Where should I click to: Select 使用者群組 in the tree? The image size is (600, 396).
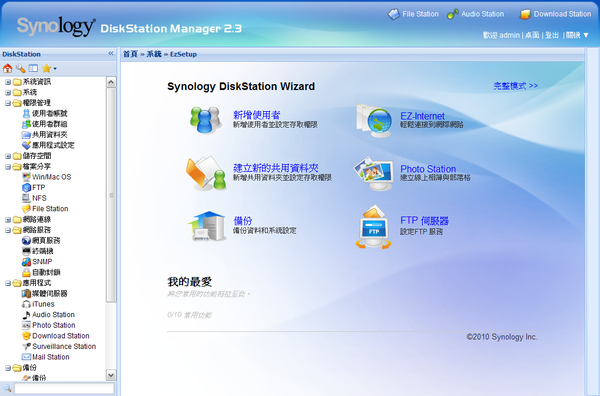pos(45,124)
